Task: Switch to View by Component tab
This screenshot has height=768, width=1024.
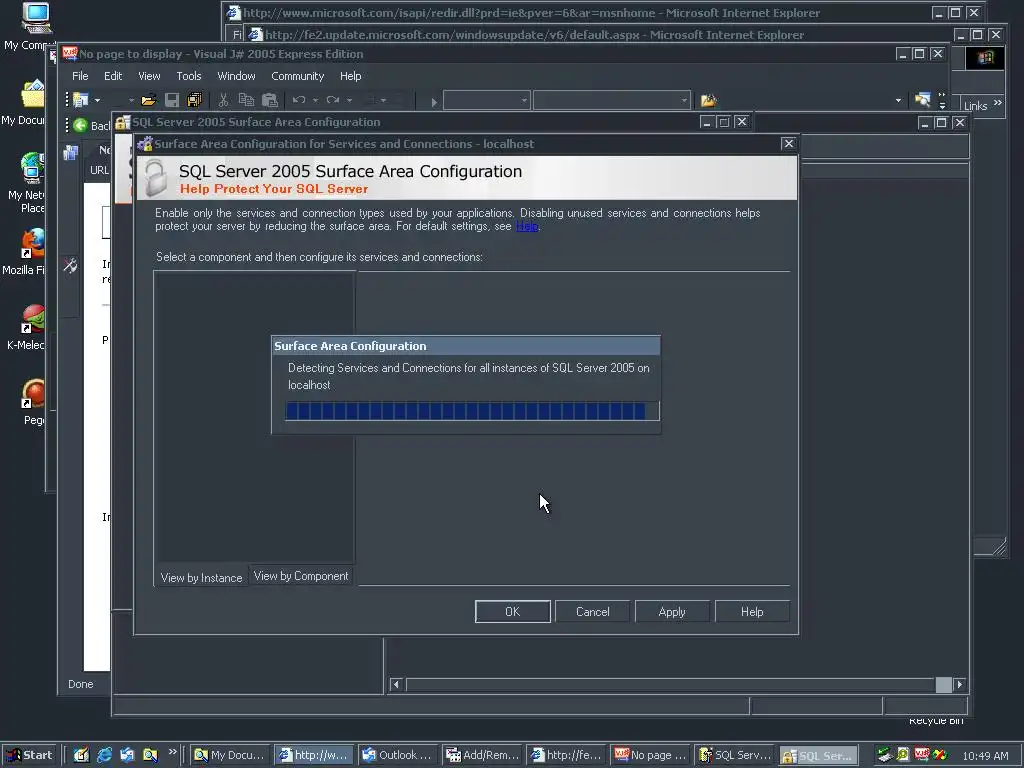Action: (301, 576)
